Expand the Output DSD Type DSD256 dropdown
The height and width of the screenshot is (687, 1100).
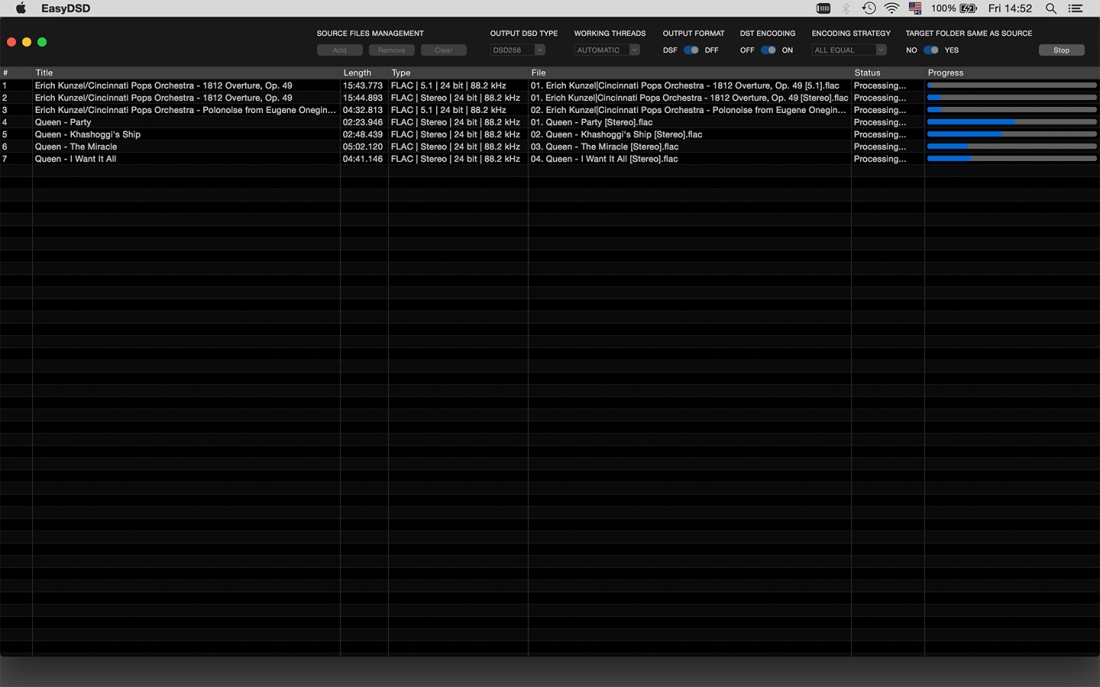pyautogui.click(x=517, y=50)
